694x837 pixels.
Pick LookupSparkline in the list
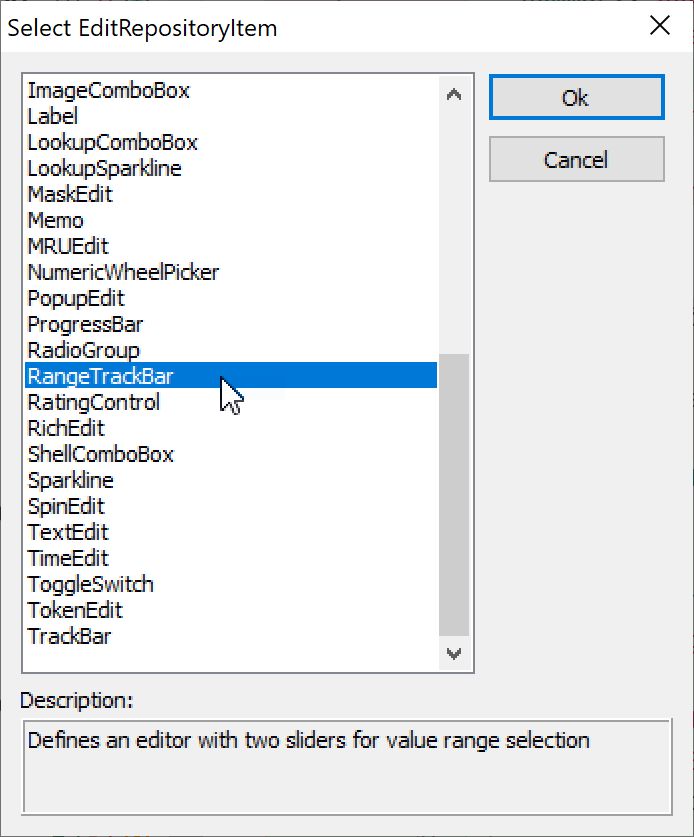pyautogui.click(x=104, y=169)
